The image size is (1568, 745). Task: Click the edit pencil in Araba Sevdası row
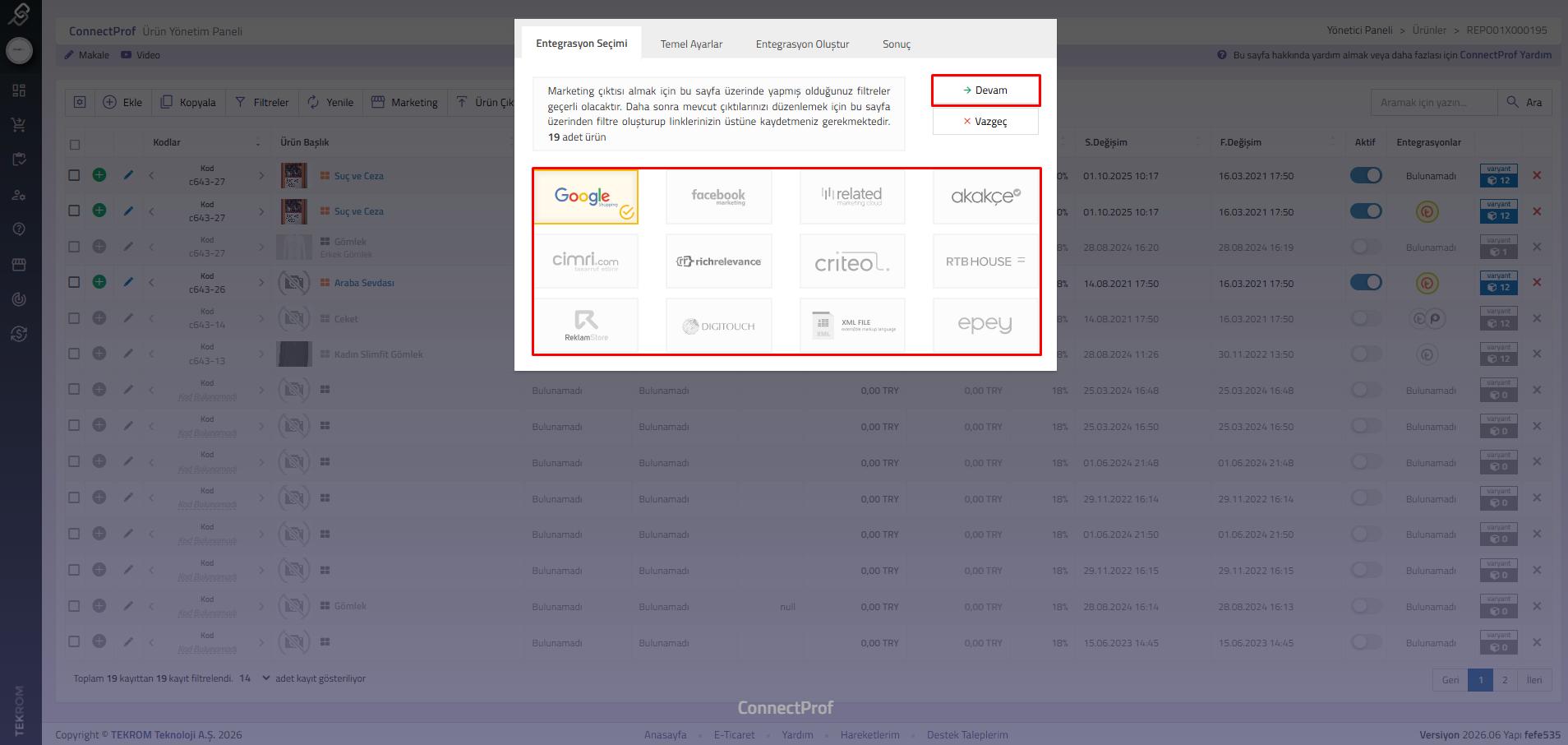[128, 282]
